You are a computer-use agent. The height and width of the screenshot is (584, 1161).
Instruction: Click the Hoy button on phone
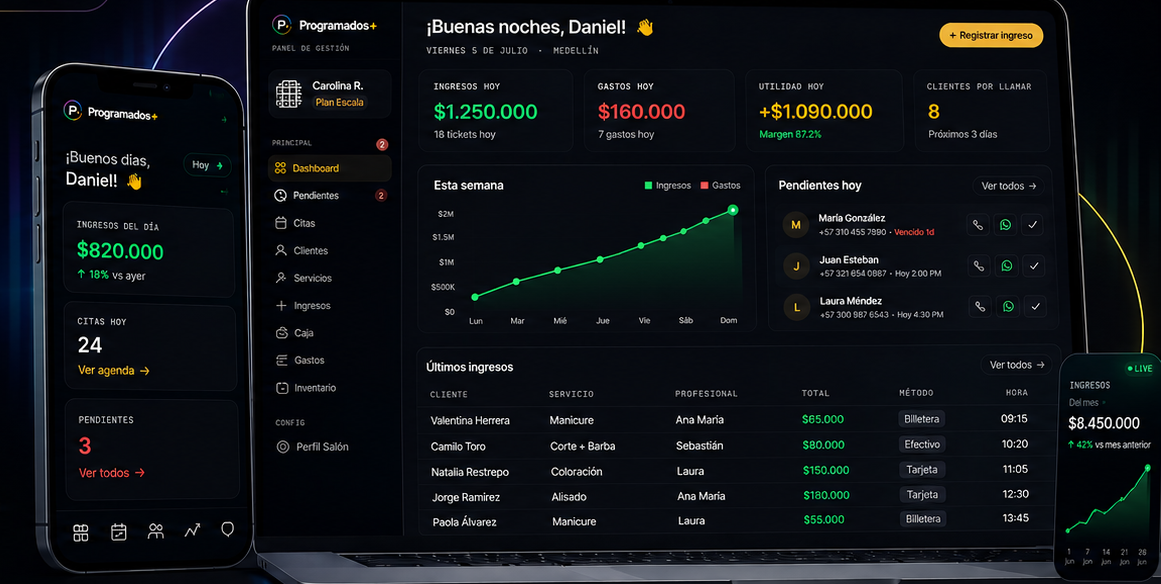coord(207,165)
